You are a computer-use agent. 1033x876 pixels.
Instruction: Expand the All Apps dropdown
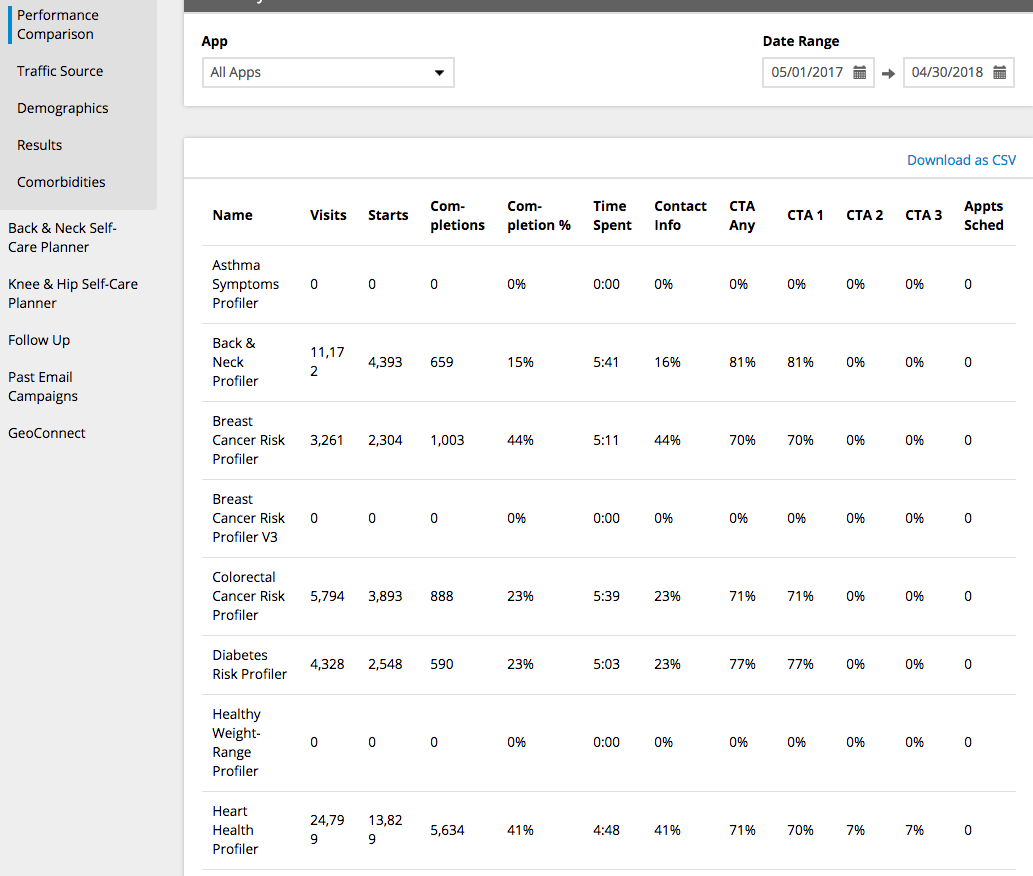point(328,72)
